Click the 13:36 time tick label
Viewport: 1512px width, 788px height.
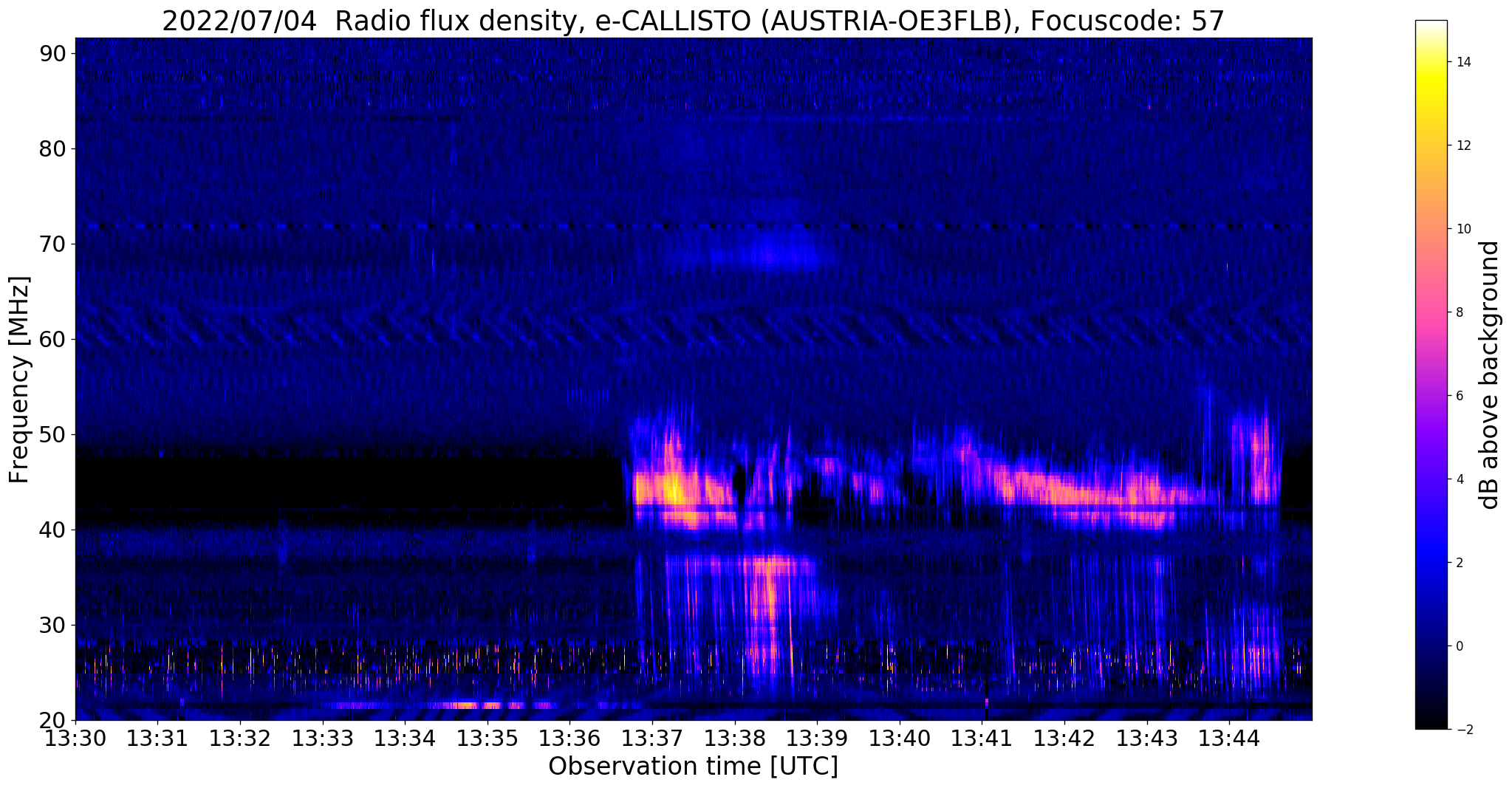(569, 739)
